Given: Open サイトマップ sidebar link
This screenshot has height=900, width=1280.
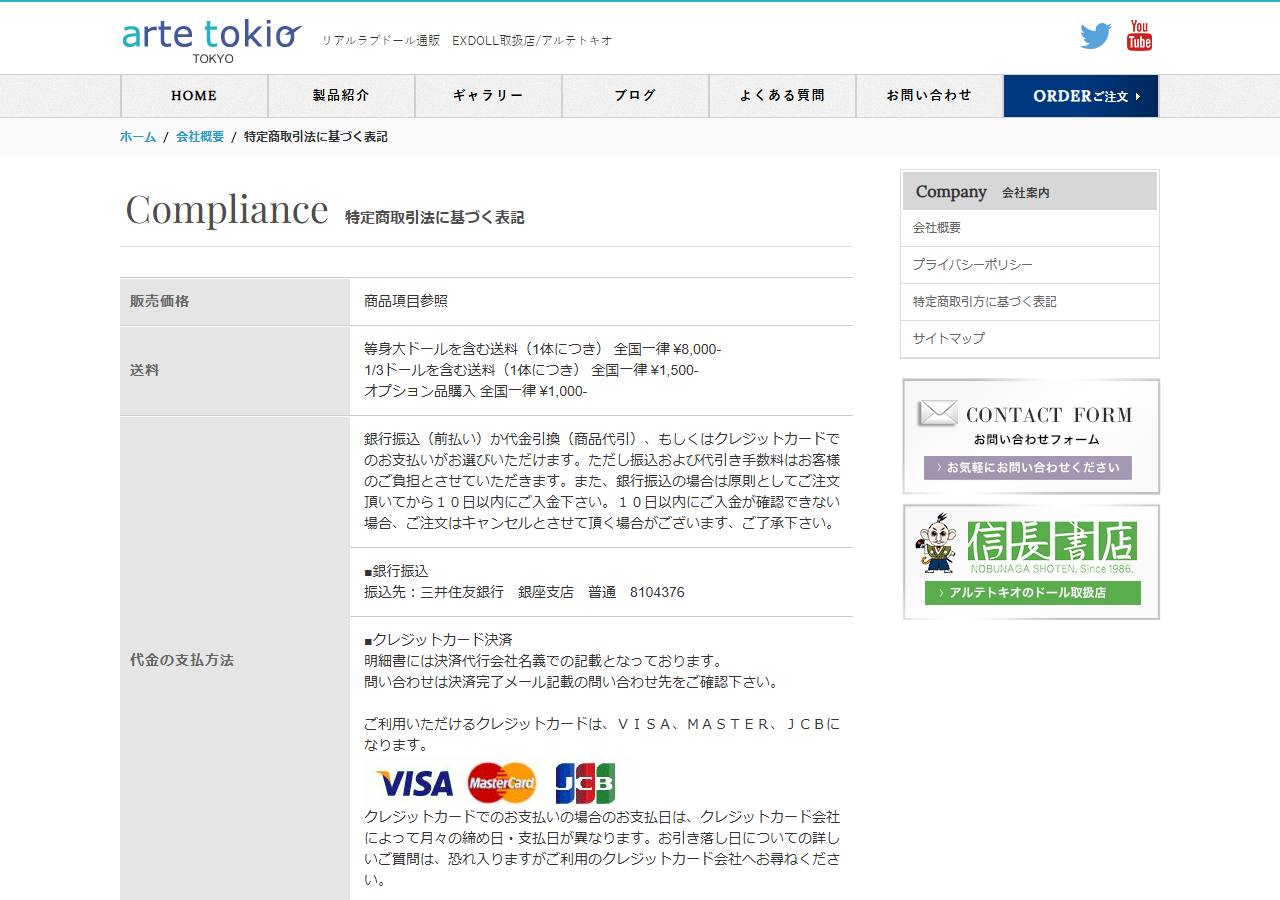Looking at the screenshot, I should pyautogui.click(x=1030, y=339).
